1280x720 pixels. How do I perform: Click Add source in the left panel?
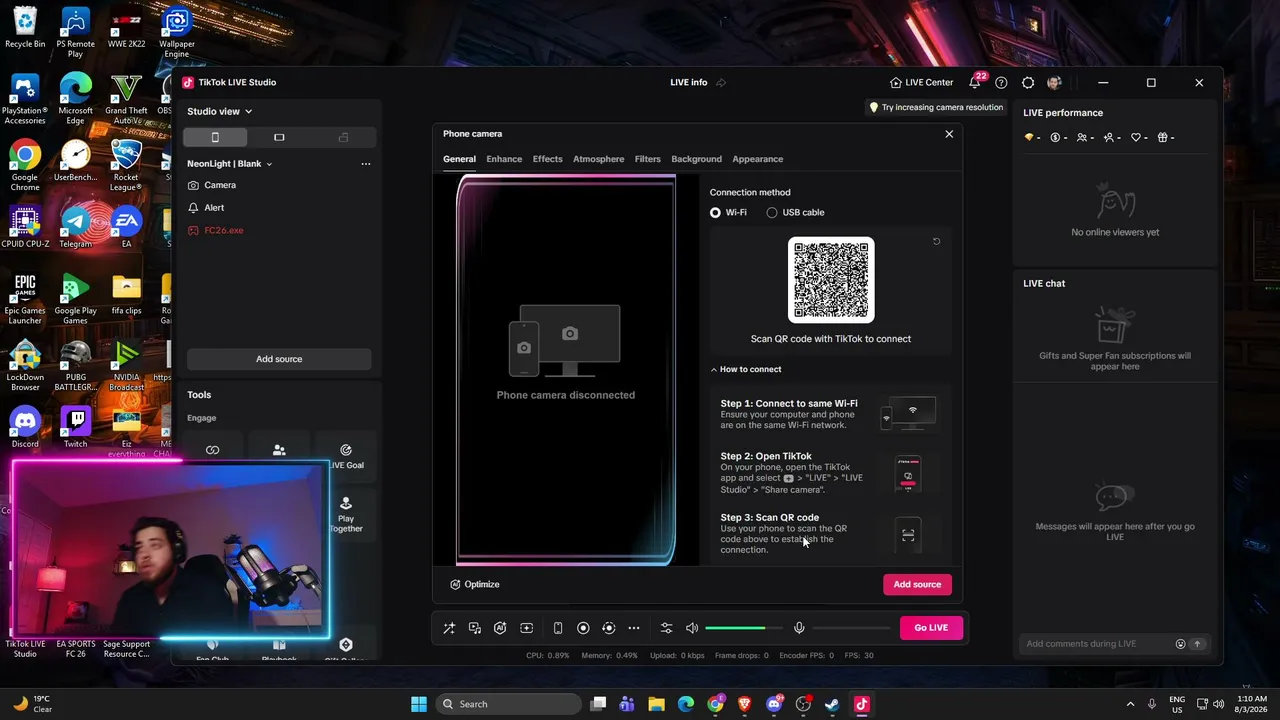point(279,359)
